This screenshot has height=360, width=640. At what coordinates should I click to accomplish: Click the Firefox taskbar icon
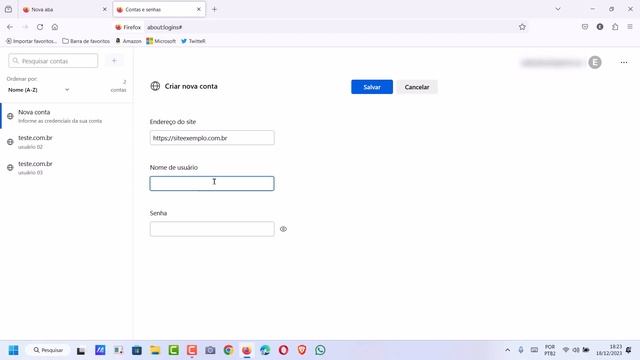pos(247,350)
